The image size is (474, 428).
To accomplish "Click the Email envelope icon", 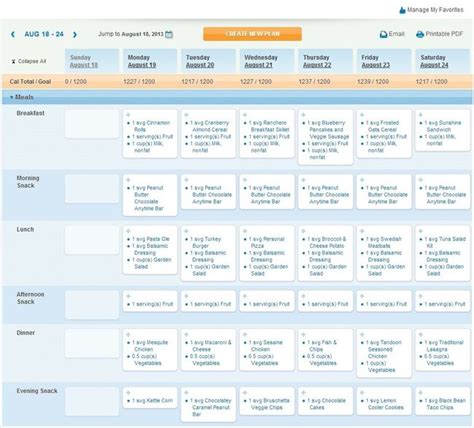I will tap(383, 34).
